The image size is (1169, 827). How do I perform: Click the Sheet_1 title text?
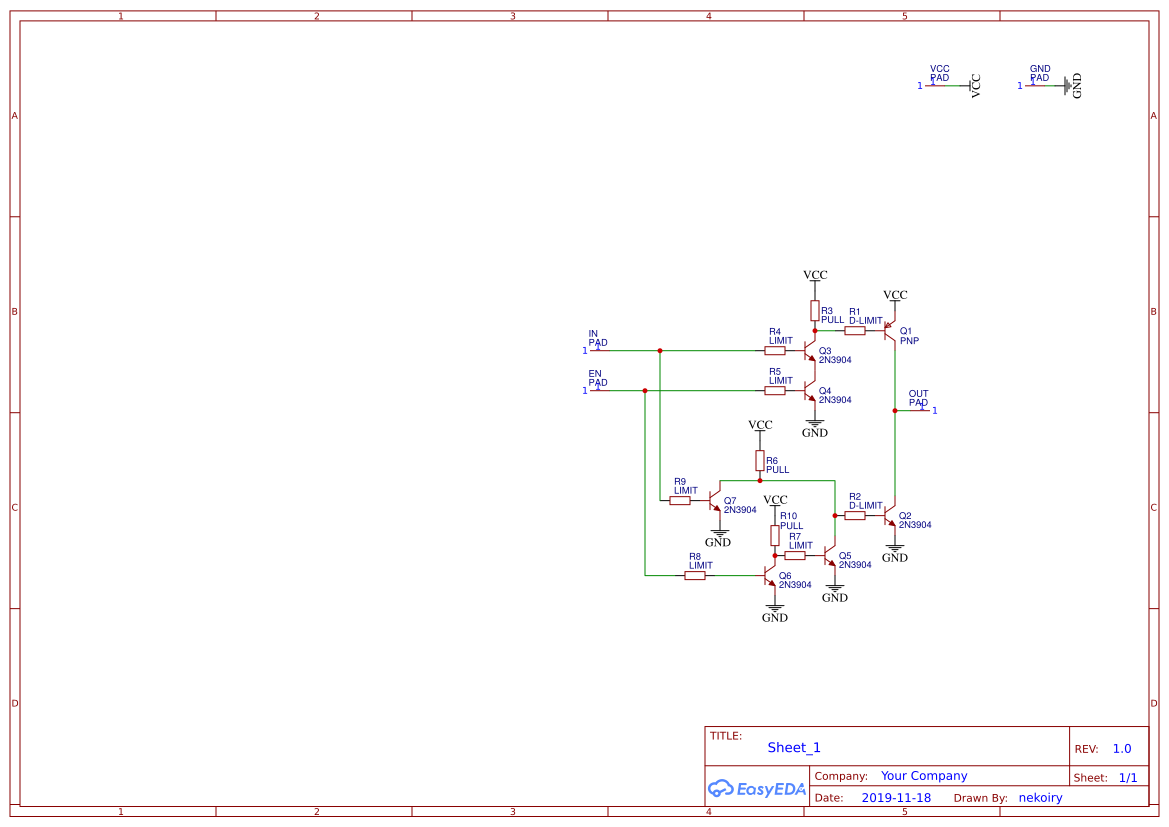(793, 747)
